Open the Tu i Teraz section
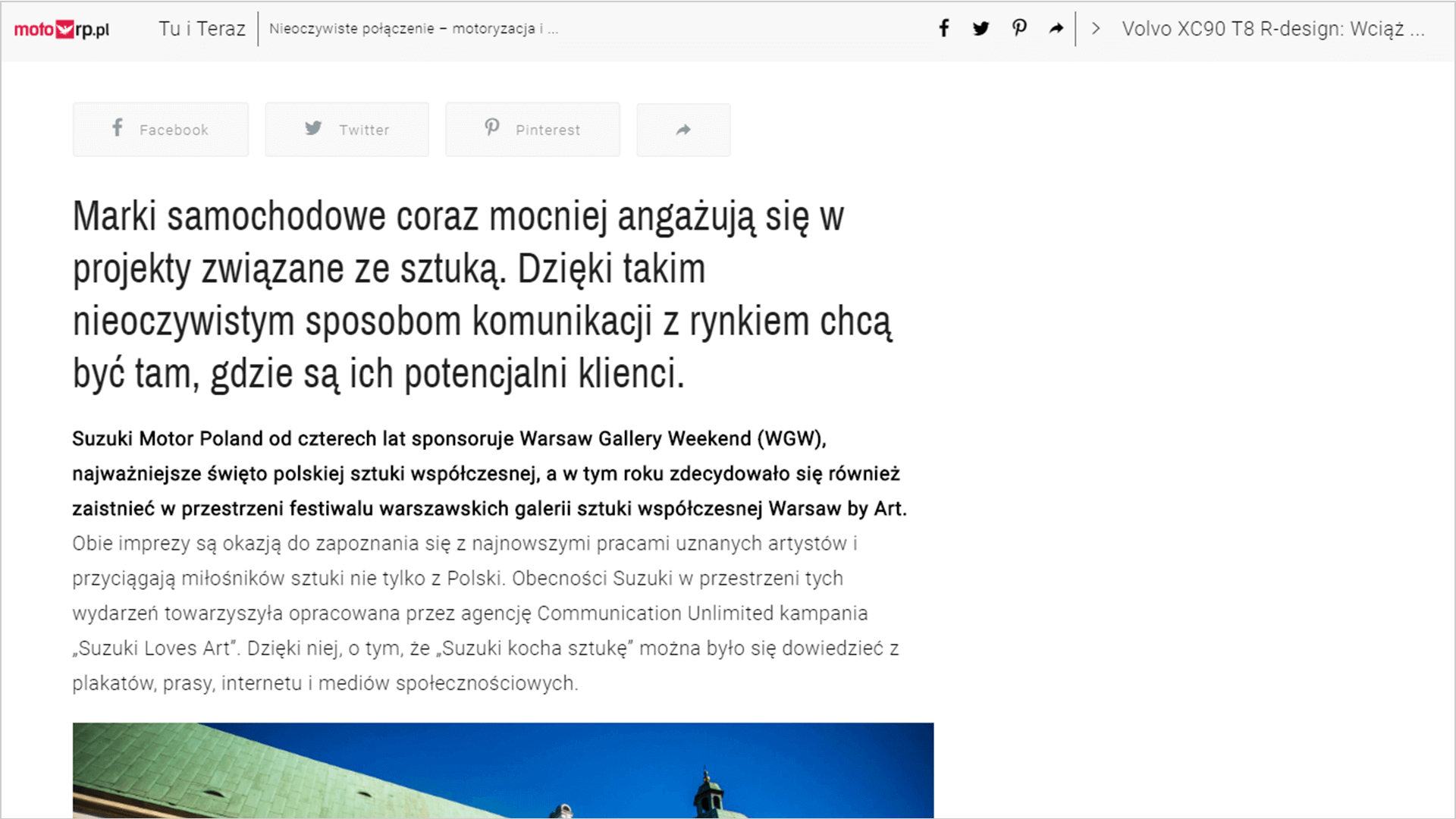 pyautogui.click(x=202, y=29)
